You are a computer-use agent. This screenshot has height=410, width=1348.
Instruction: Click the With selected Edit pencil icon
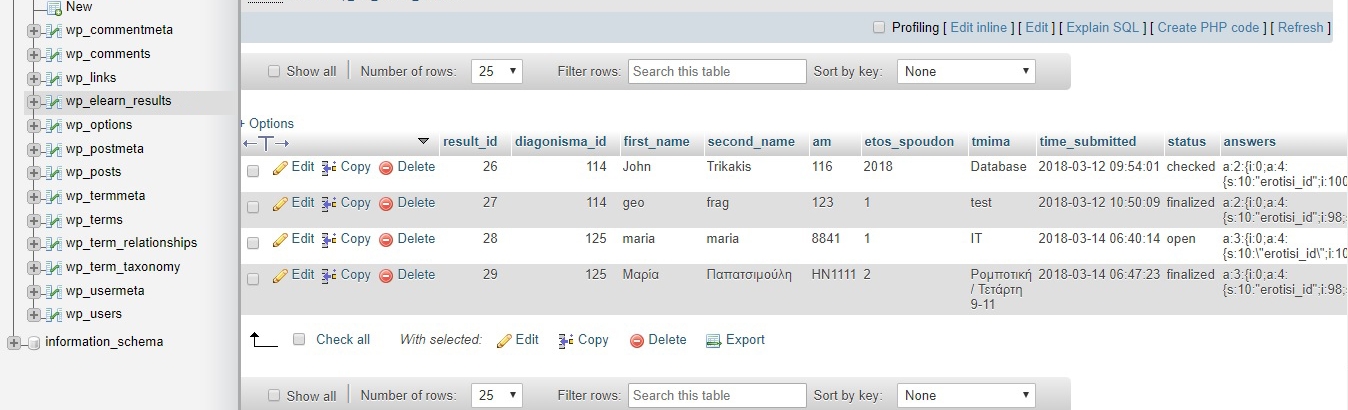504,341
